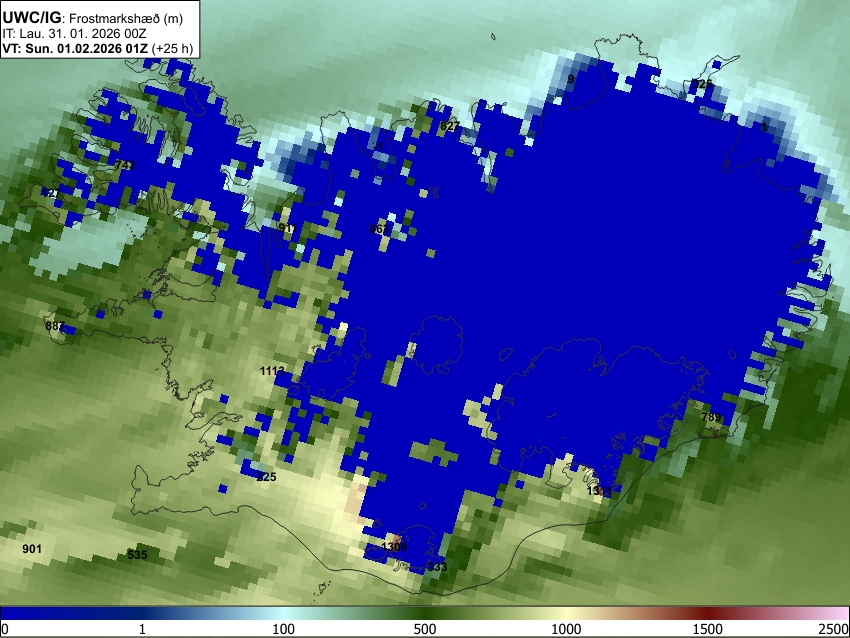The height and width of the screenshot is (638, 850).
Task: Click the 887 map value
Action: pos(55,326)
